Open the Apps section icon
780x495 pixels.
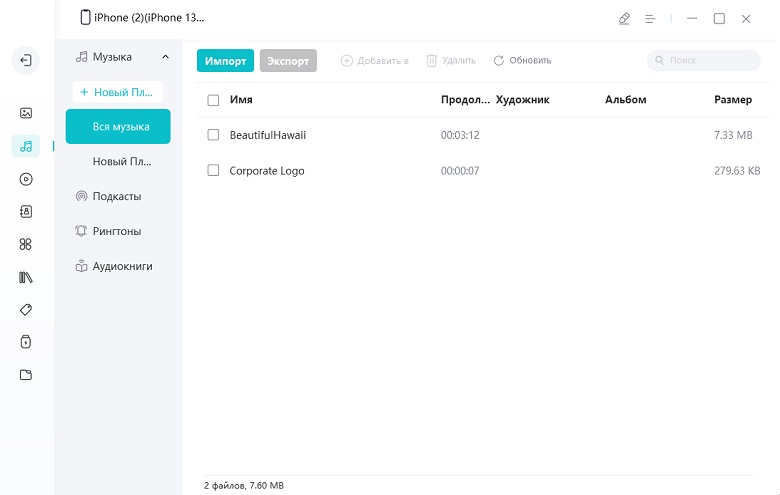[x=26, y=244]
